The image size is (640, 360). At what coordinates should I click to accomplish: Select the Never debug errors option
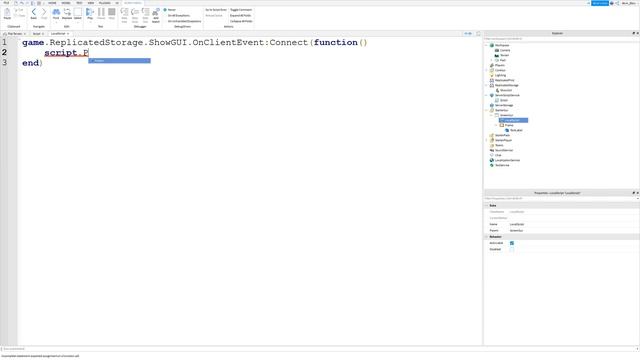170,9
